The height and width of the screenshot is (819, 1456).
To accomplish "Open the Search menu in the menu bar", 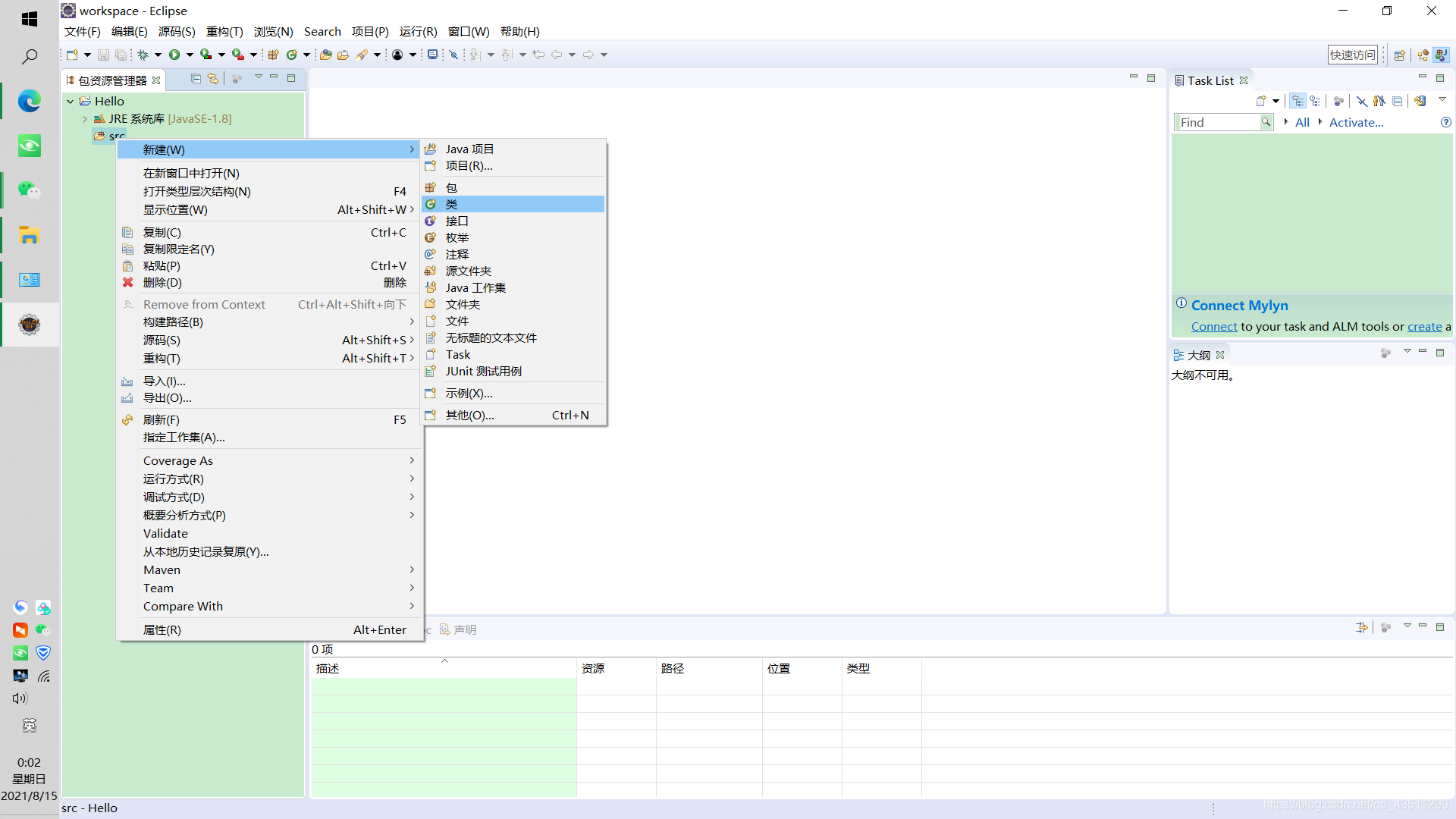I will (322, 31).
